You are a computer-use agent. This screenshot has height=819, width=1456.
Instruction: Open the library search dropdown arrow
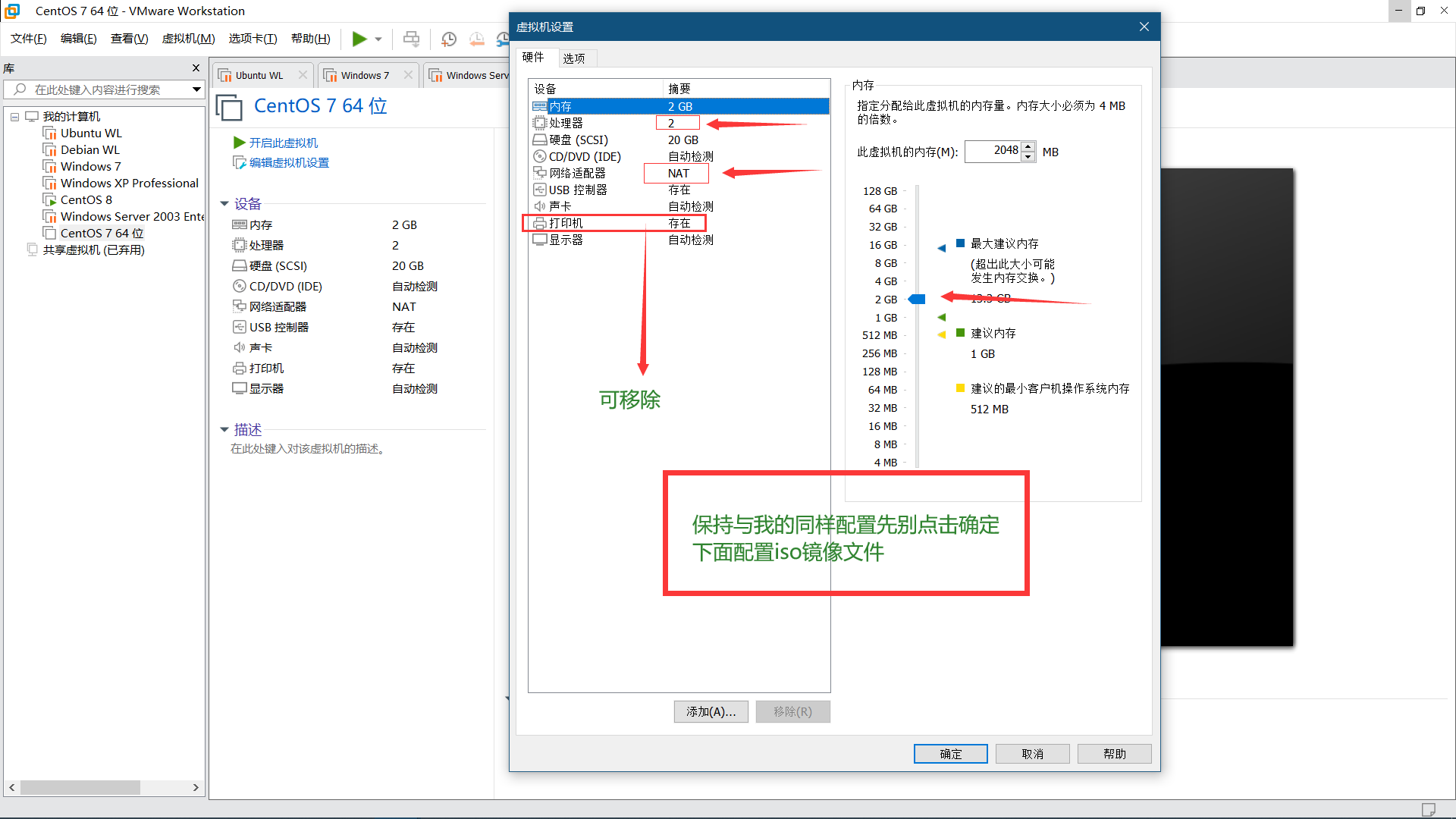point(196,89)
